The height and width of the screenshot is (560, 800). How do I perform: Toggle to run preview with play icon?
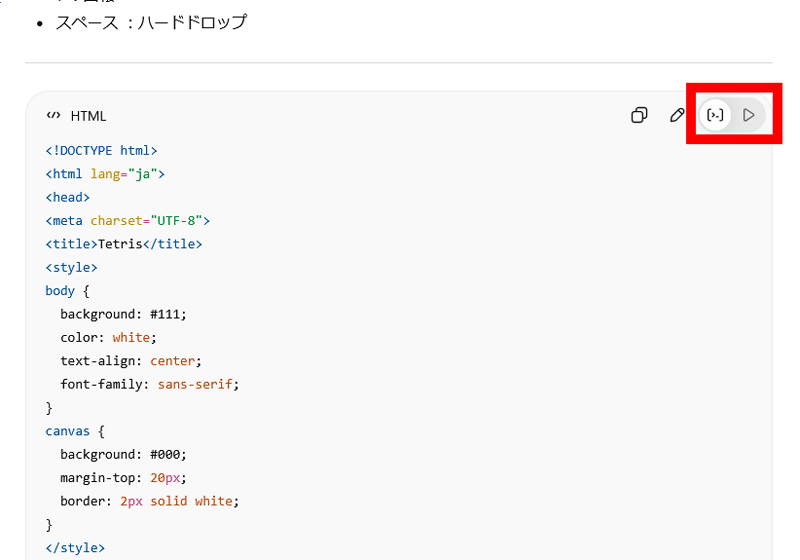click(x=749, y=115)
